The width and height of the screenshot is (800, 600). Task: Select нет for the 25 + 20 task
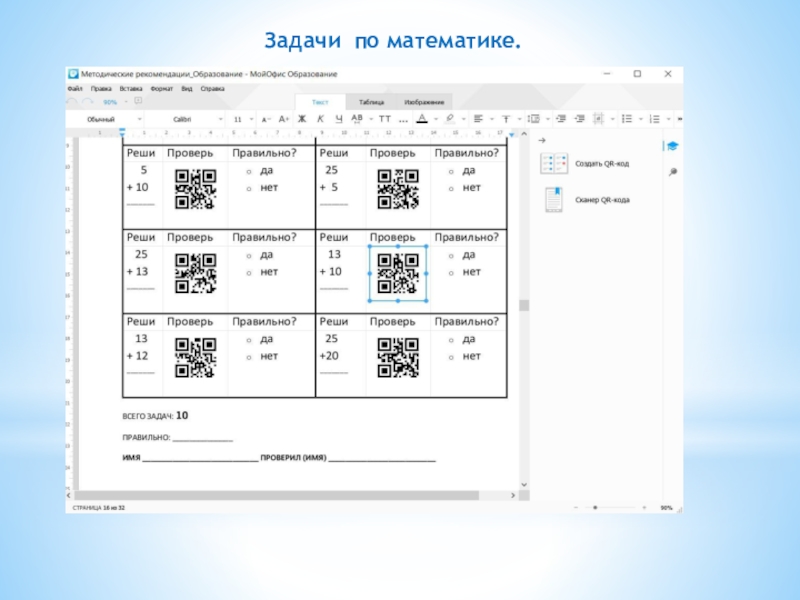point(451,358)
